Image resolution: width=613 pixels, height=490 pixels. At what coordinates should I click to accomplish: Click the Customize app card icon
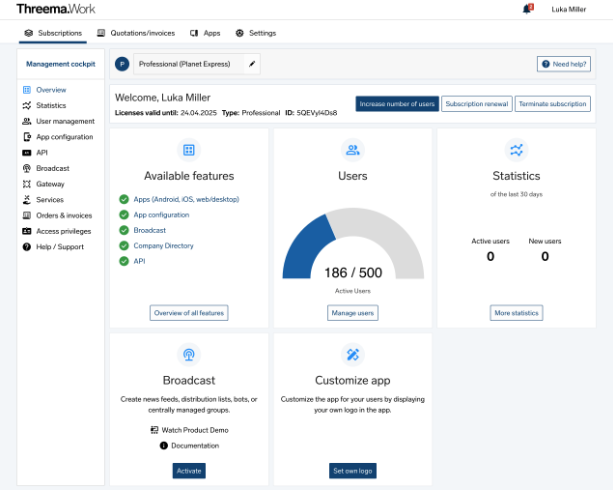pos(353,355)
